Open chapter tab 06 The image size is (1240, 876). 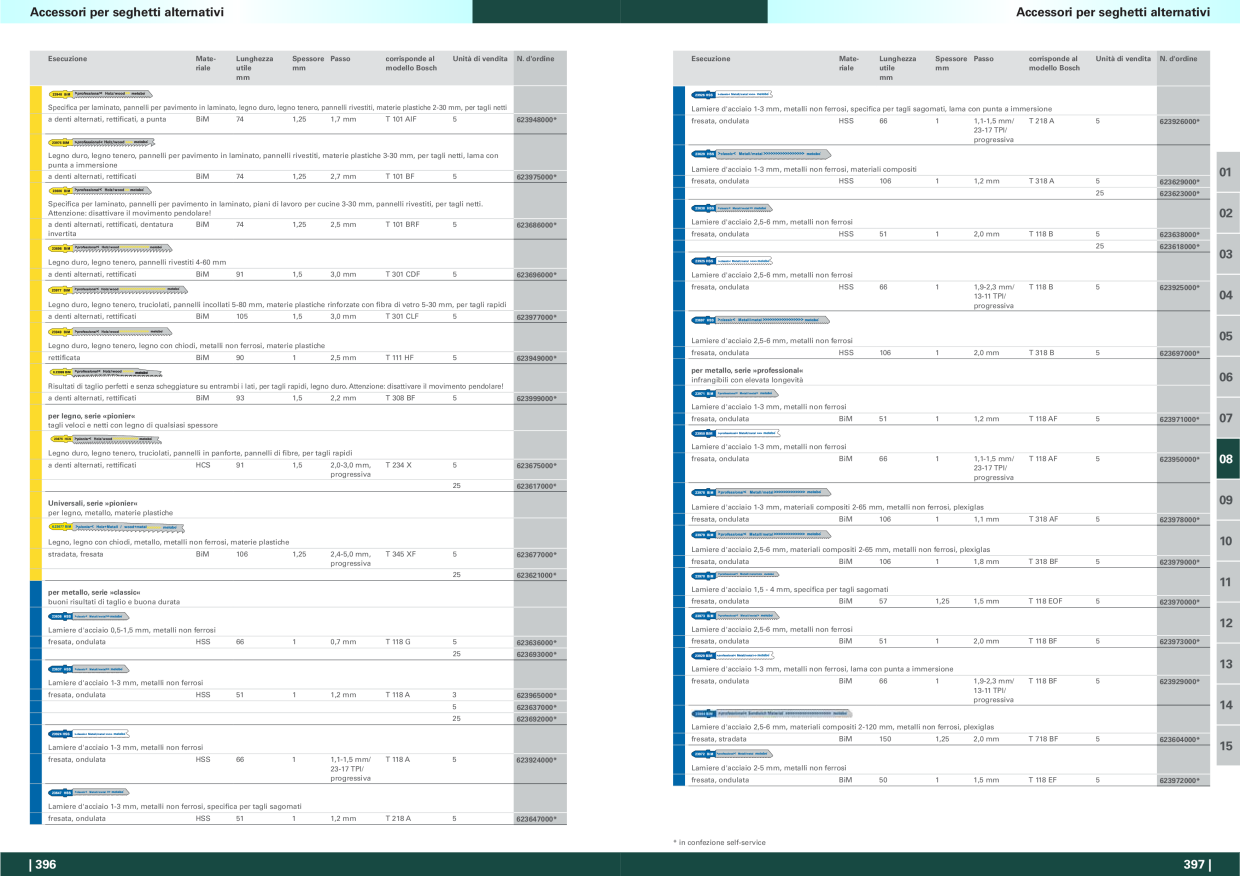point(1227,378)
